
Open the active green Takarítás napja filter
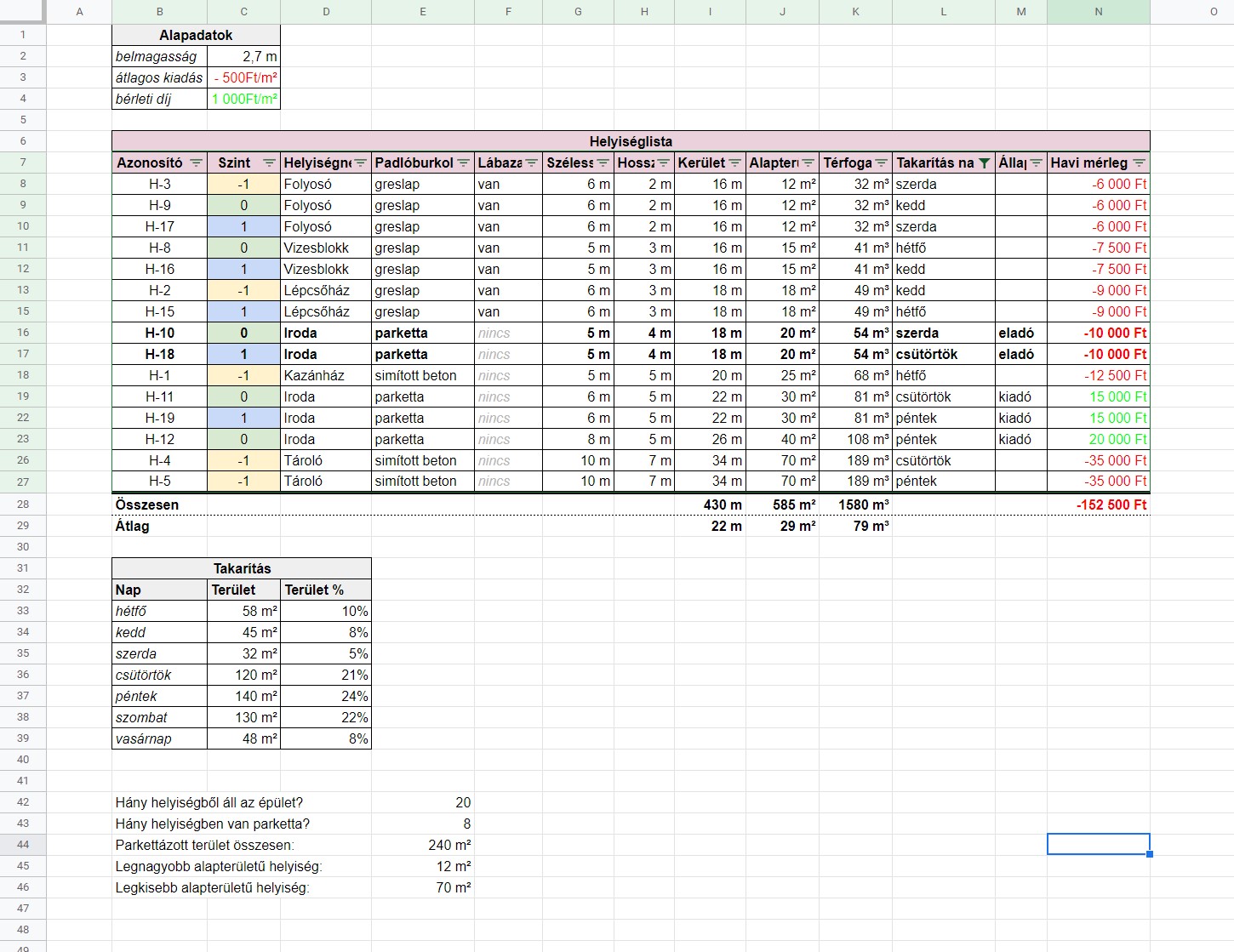[x=984, y=162]
